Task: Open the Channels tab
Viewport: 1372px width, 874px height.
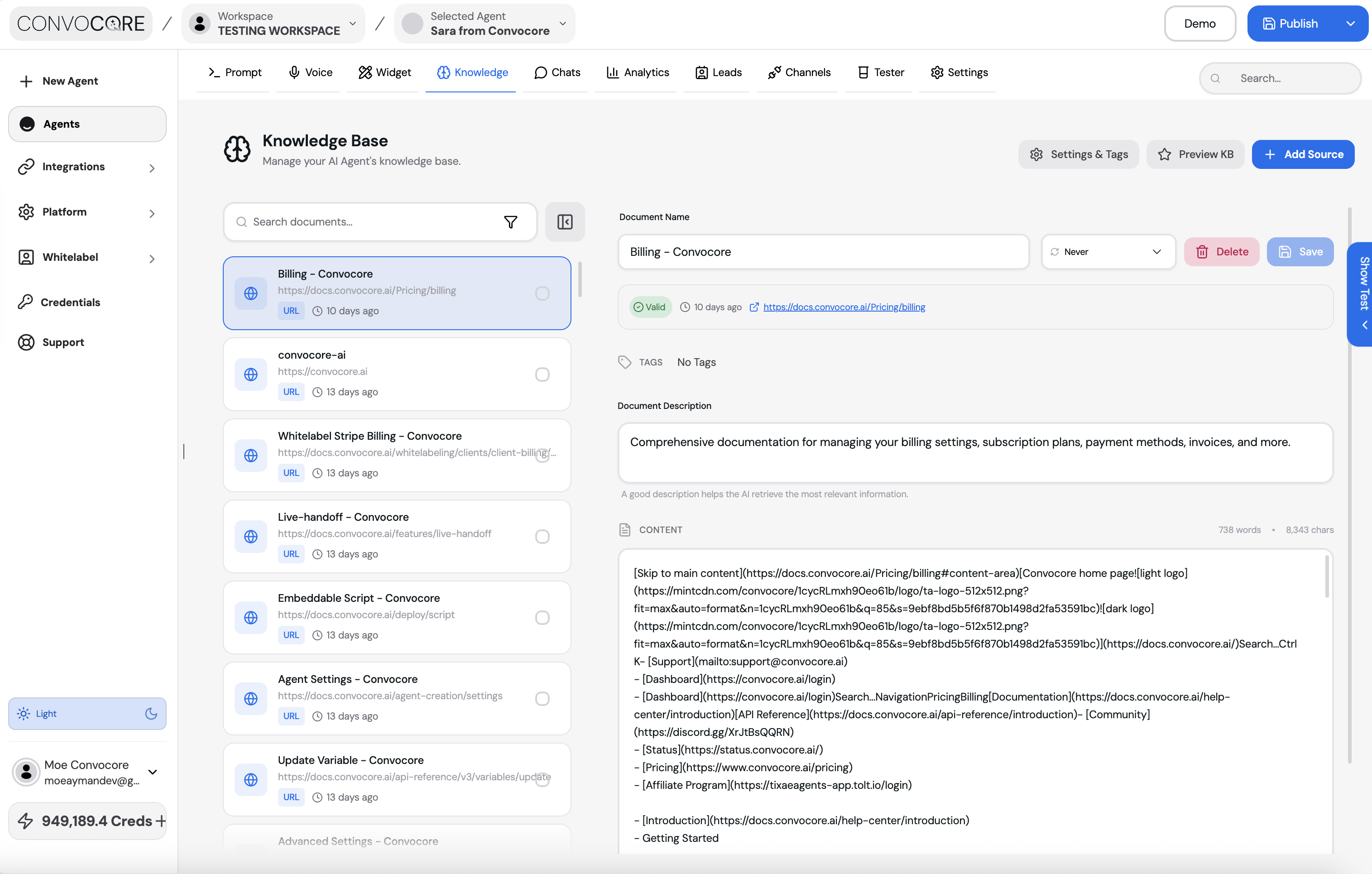Action: coord(799,72)
